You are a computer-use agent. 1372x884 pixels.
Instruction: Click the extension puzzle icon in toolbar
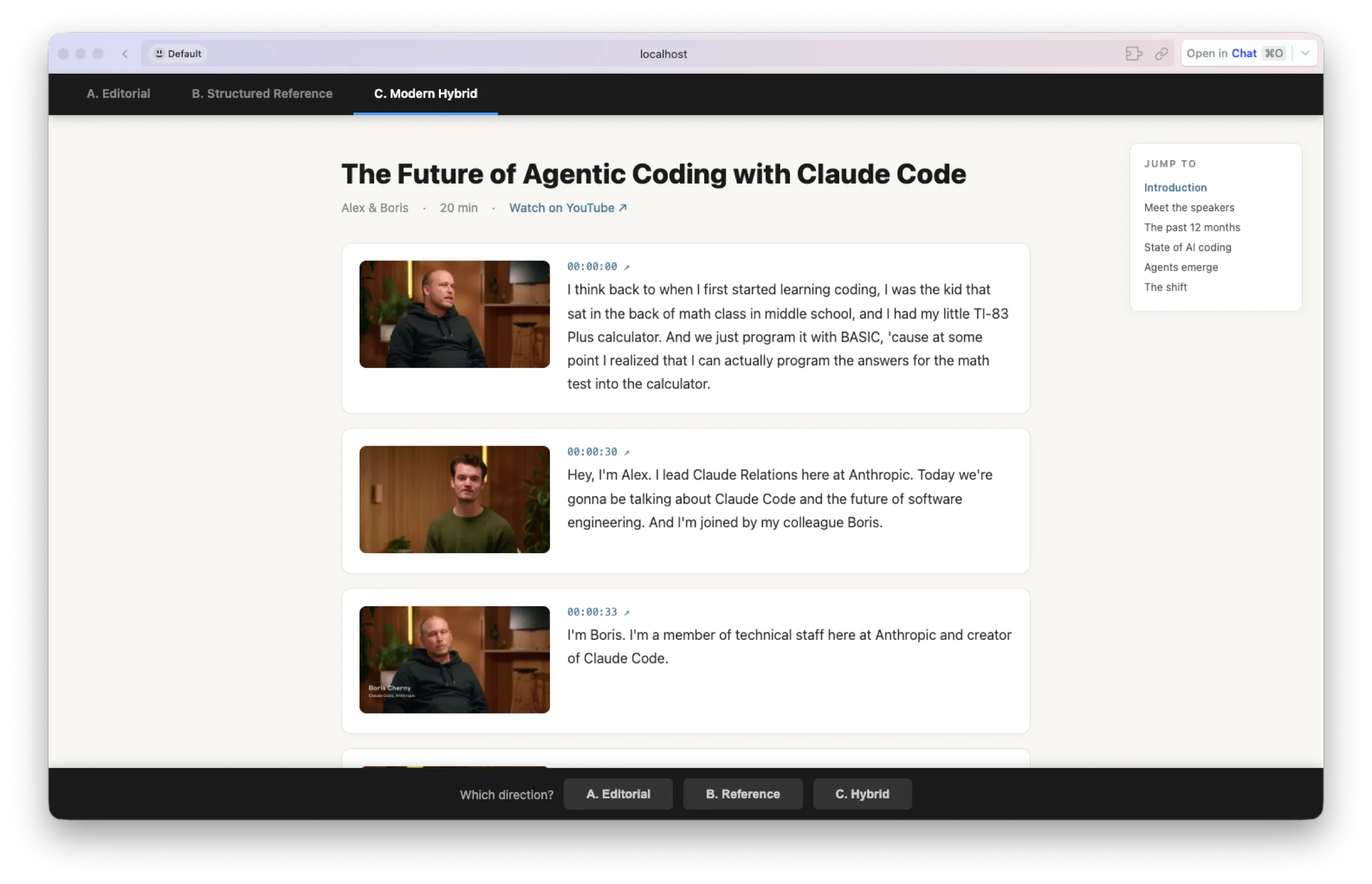pyautogui.click(x=1133, y=54)
